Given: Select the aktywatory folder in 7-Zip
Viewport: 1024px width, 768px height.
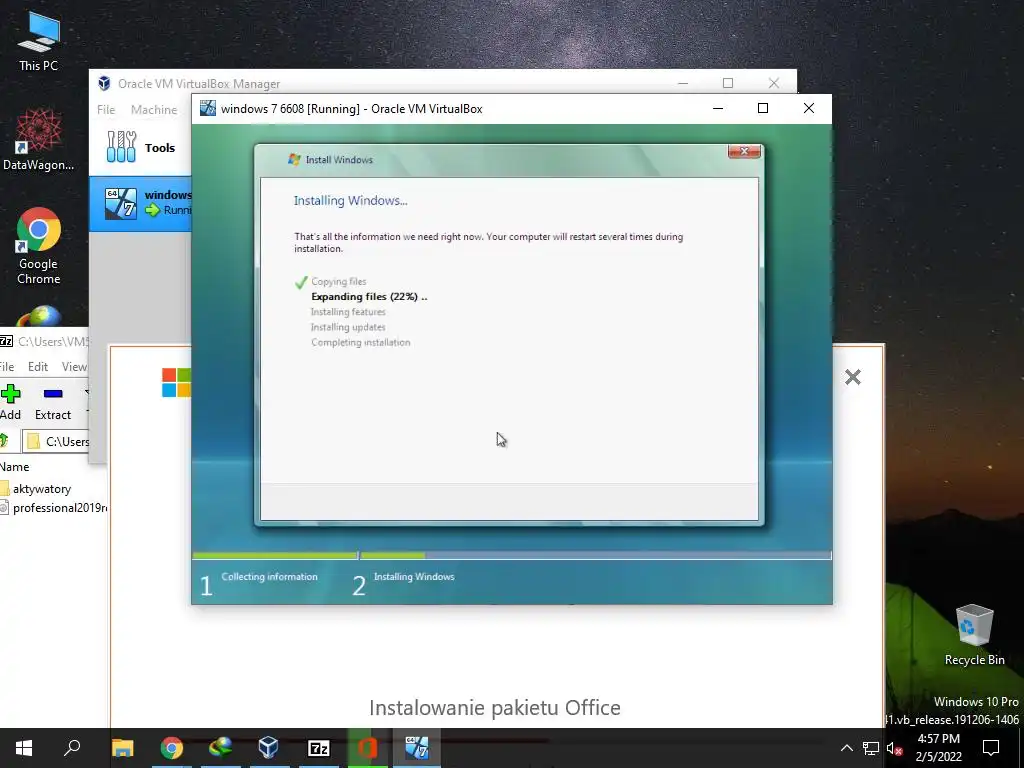Looking at the screenshot, I should click(x=36, y=488).
